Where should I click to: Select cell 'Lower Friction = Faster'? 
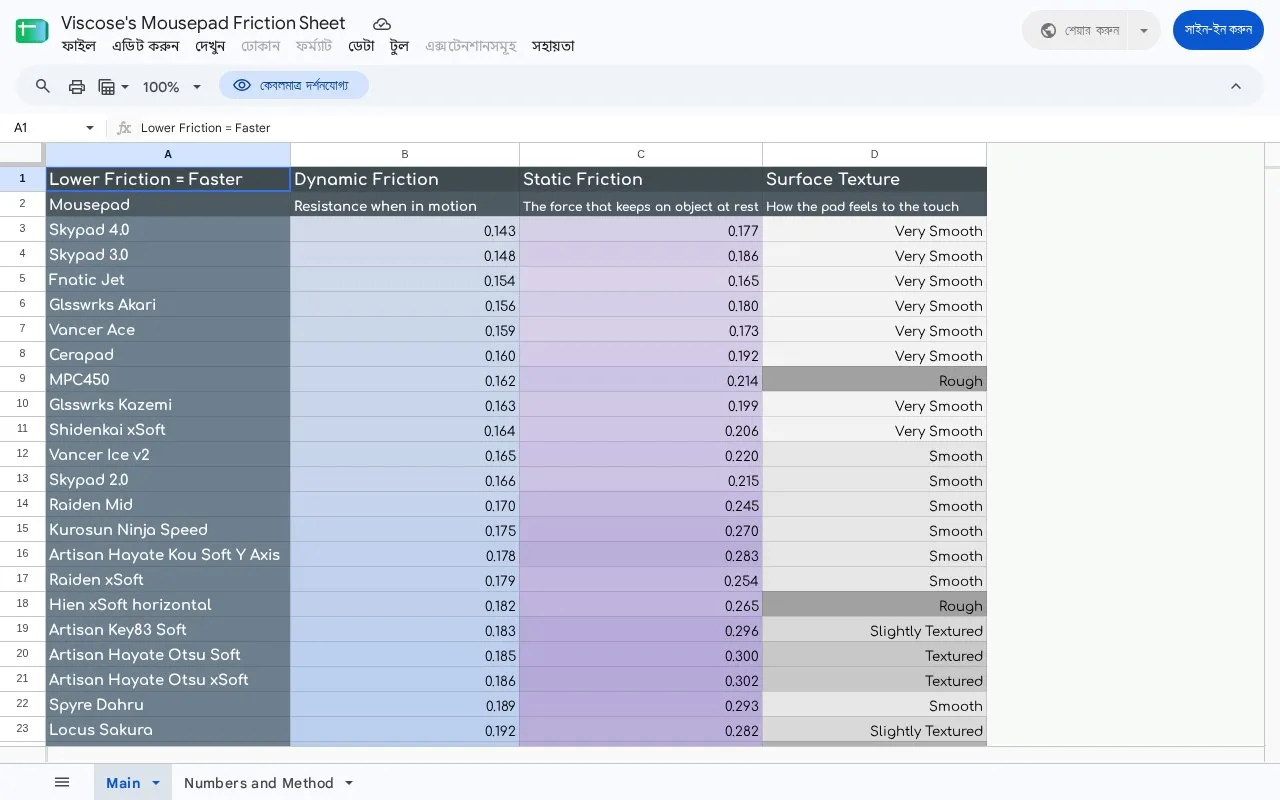pyautogui.click(x=168, y=179)
